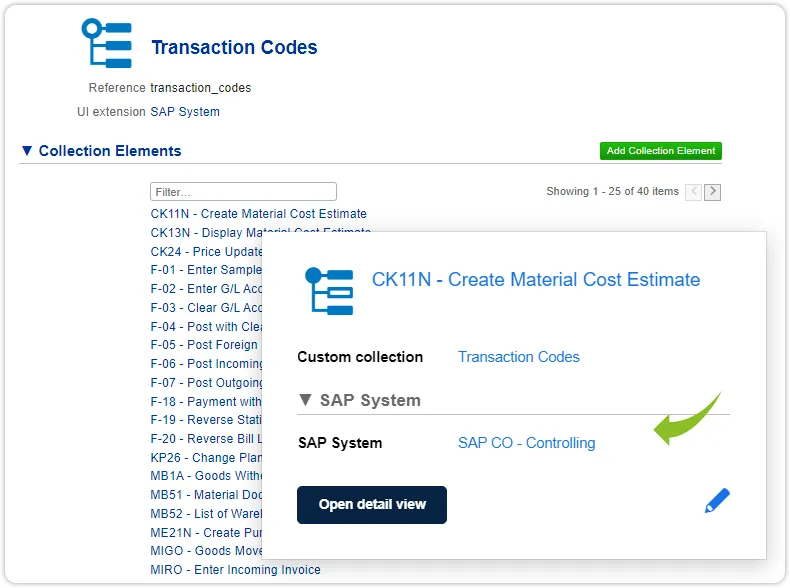
Task: Select F-05 - Post Foreign item
Action: (204, 345)
